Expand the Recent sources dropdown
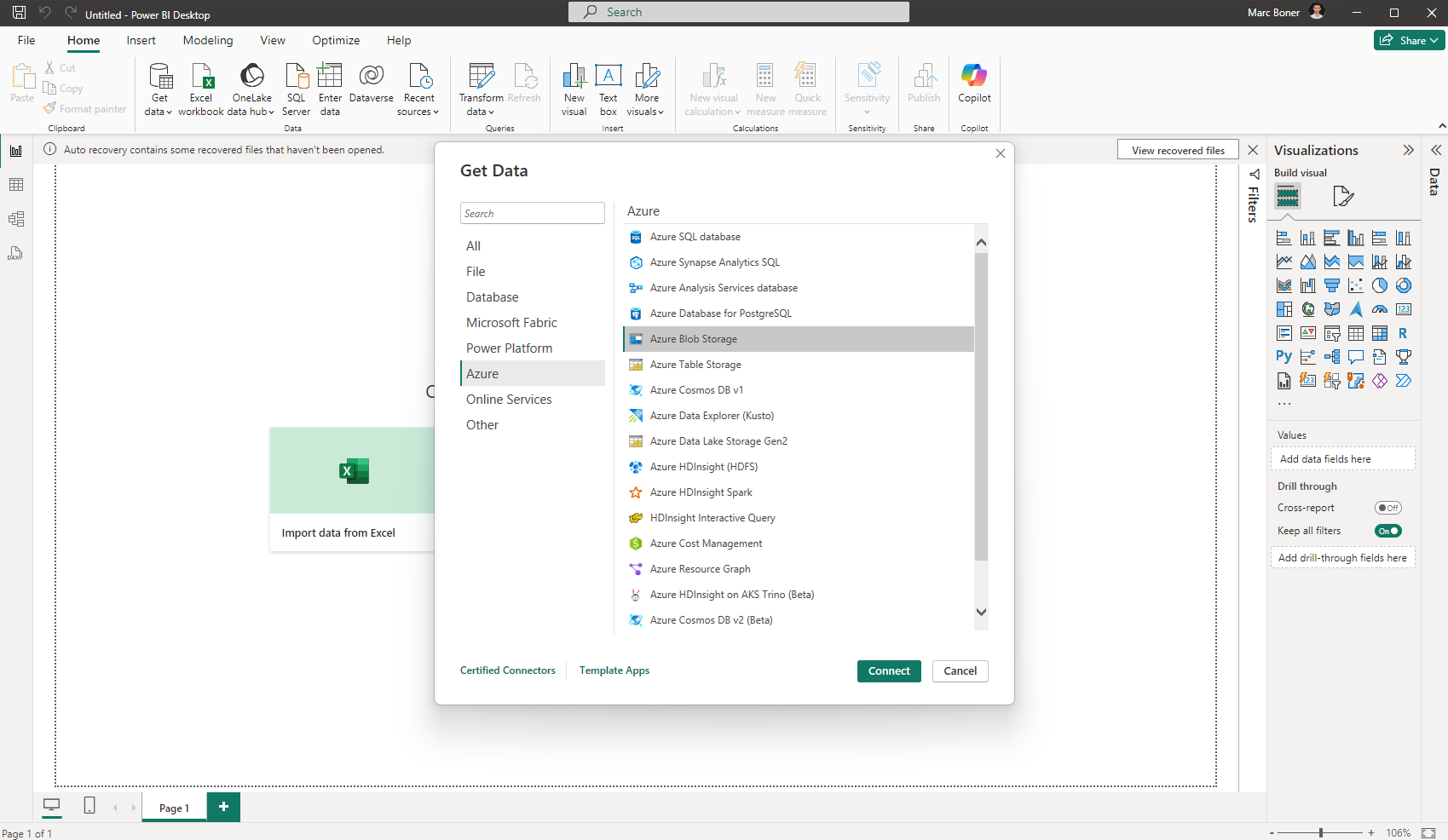The image size is (1448, 840). [418, 105]
